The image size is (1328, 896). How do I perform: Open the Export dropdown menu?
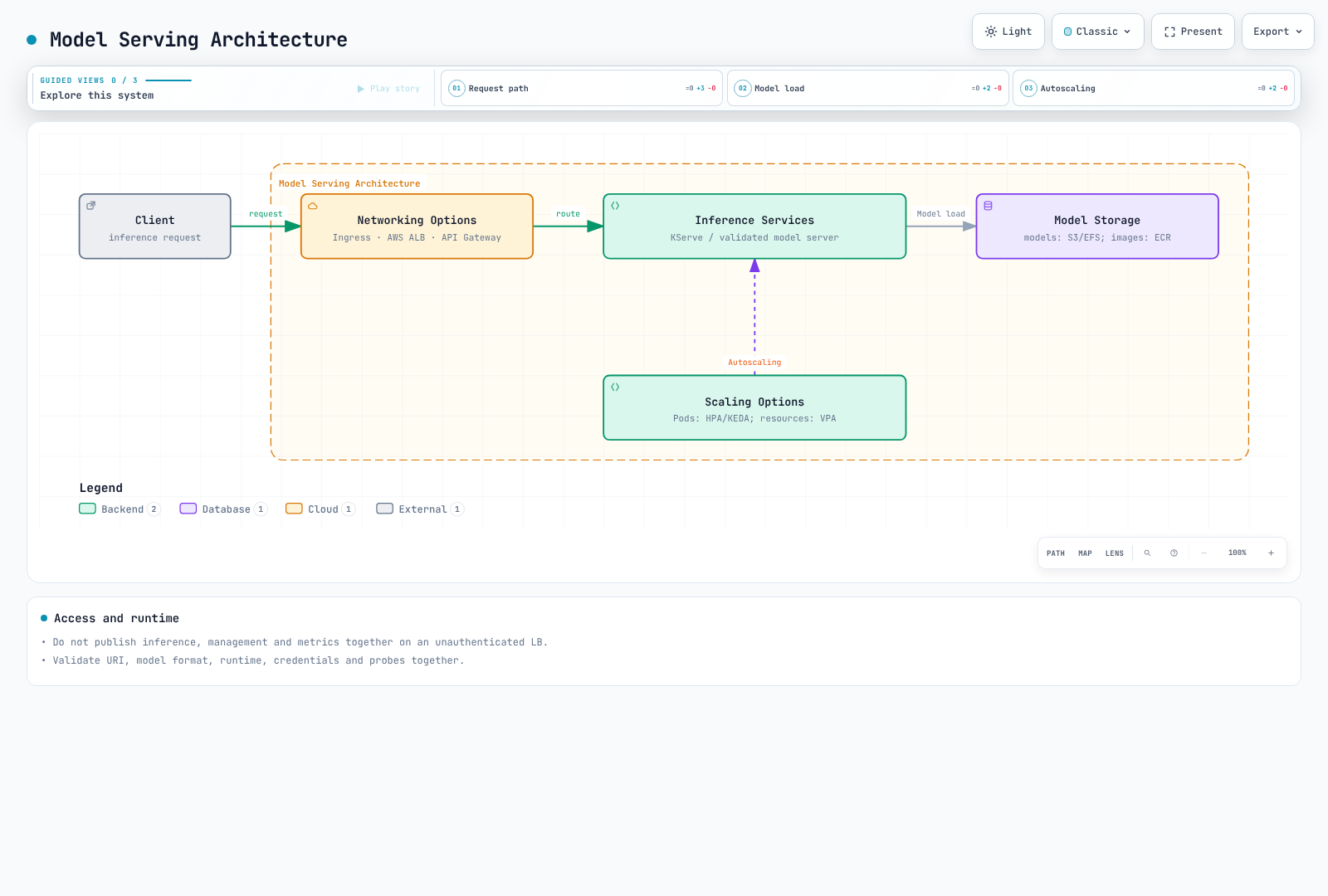coord(1277,32)
